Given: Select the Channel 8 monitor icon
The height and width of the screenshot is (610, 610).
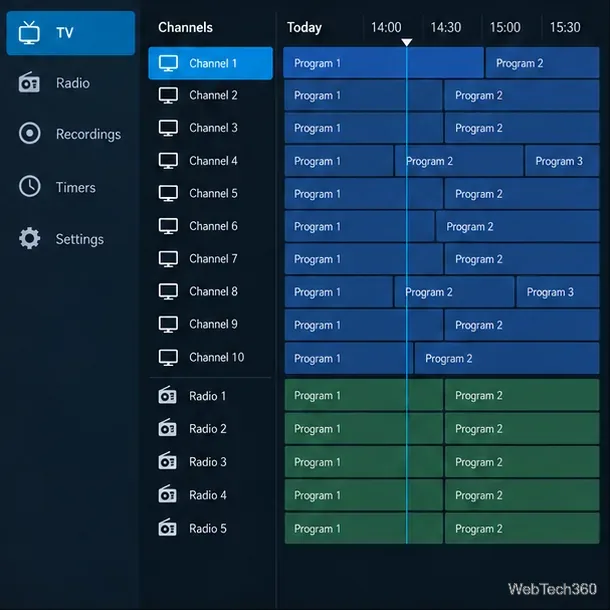Looking at the screenshot, I should tap(168, 291).
